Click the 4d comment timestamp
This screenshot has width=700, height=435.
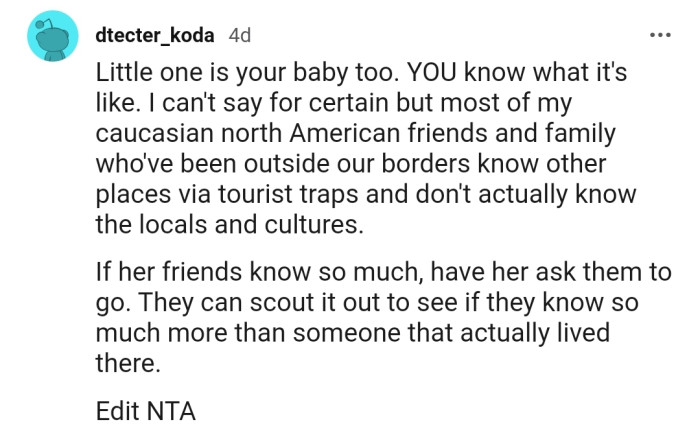click(x=240, y=35)
